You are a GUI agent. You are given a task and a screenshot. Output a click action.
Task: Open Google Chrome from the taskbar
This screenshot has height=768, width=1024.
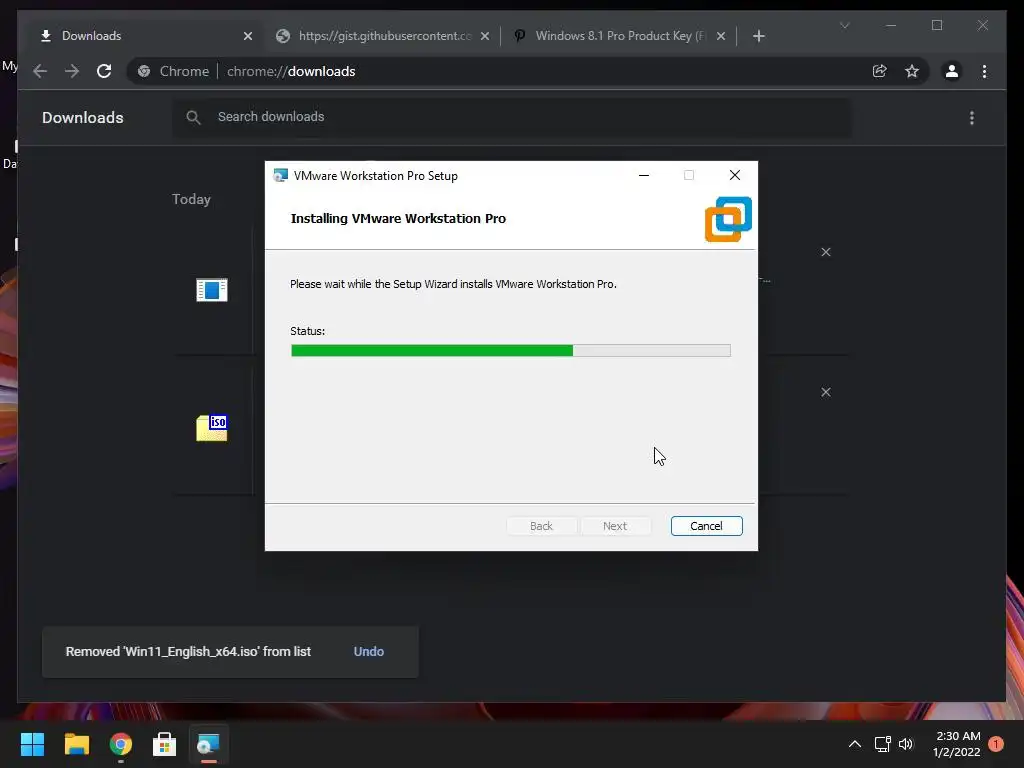click(x=121, y=744)
